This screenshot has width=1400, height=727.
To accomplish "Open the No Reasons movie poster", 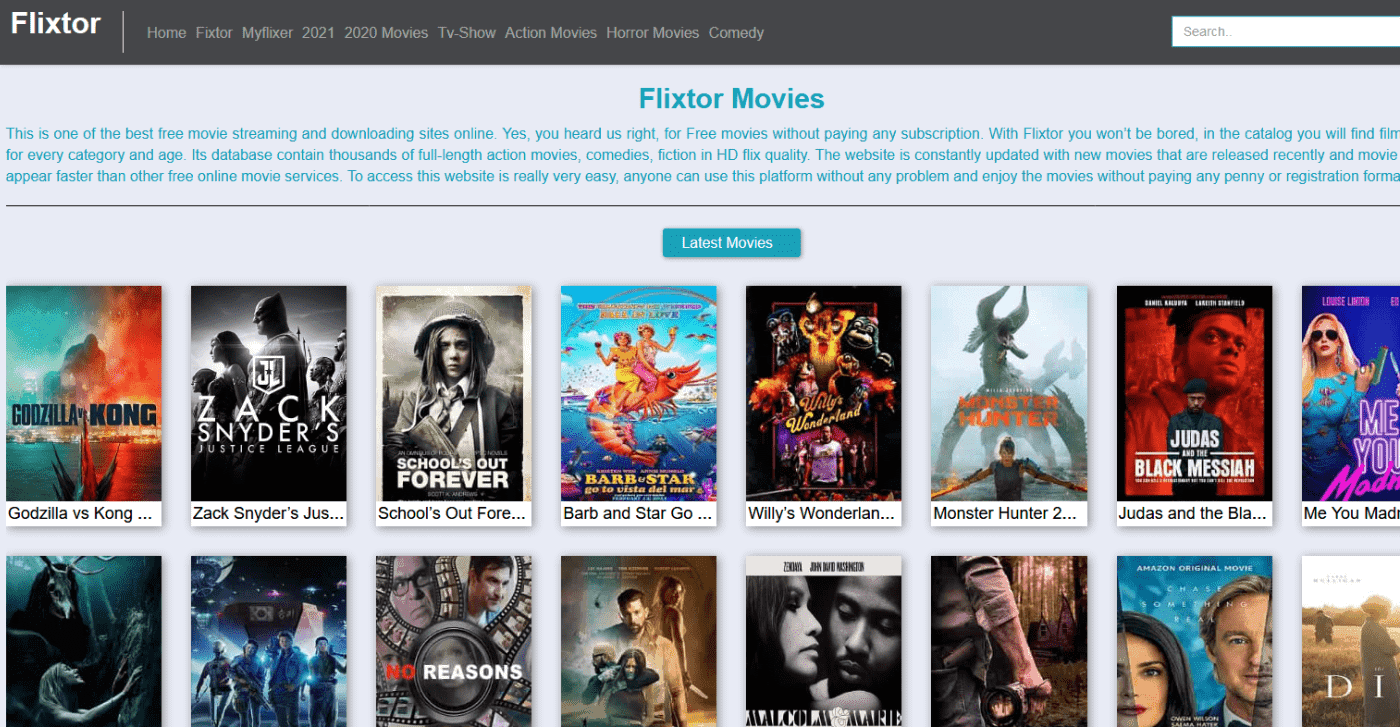I will tap(454, 641).
